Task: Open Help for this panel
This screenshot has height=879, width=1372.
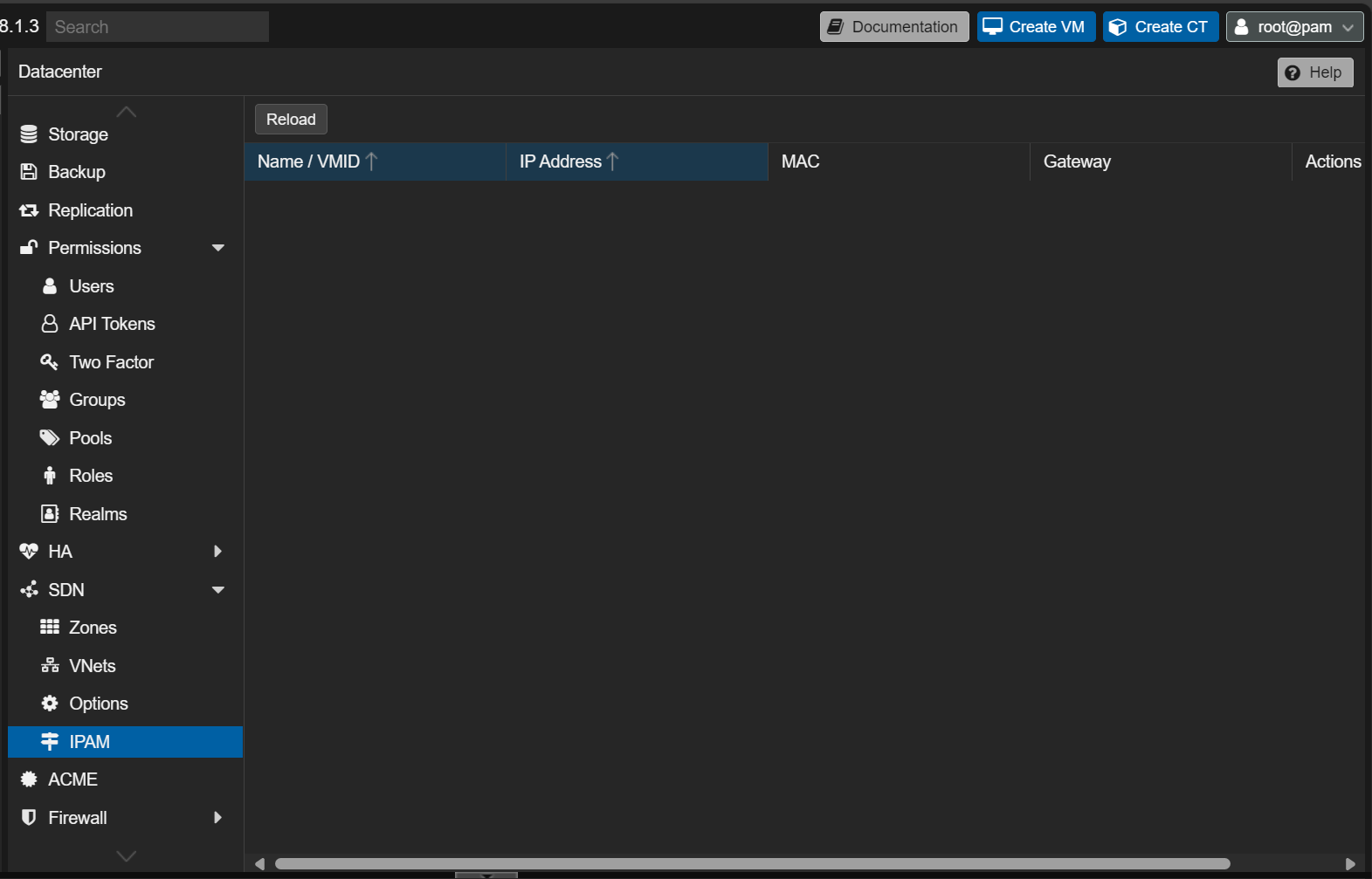Action: tap(1315, 72)
